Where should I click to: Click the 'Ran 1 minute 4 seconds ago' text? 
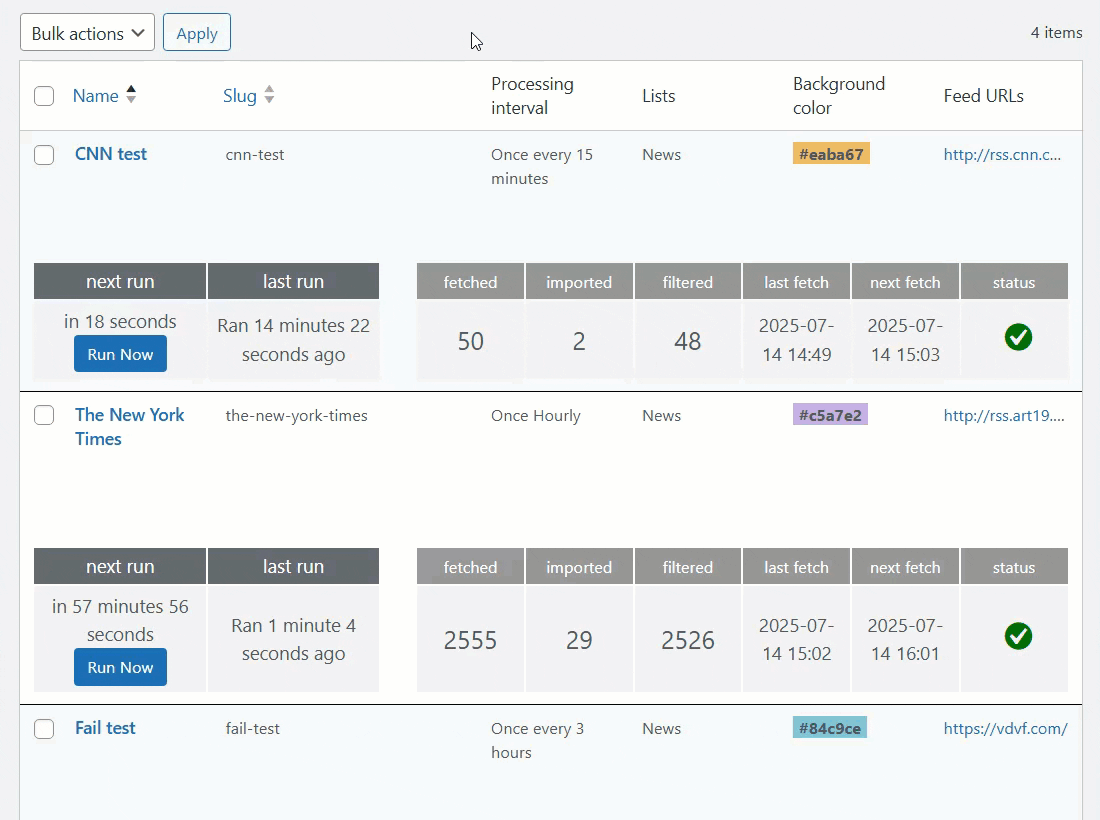click(x=293, y=639)
